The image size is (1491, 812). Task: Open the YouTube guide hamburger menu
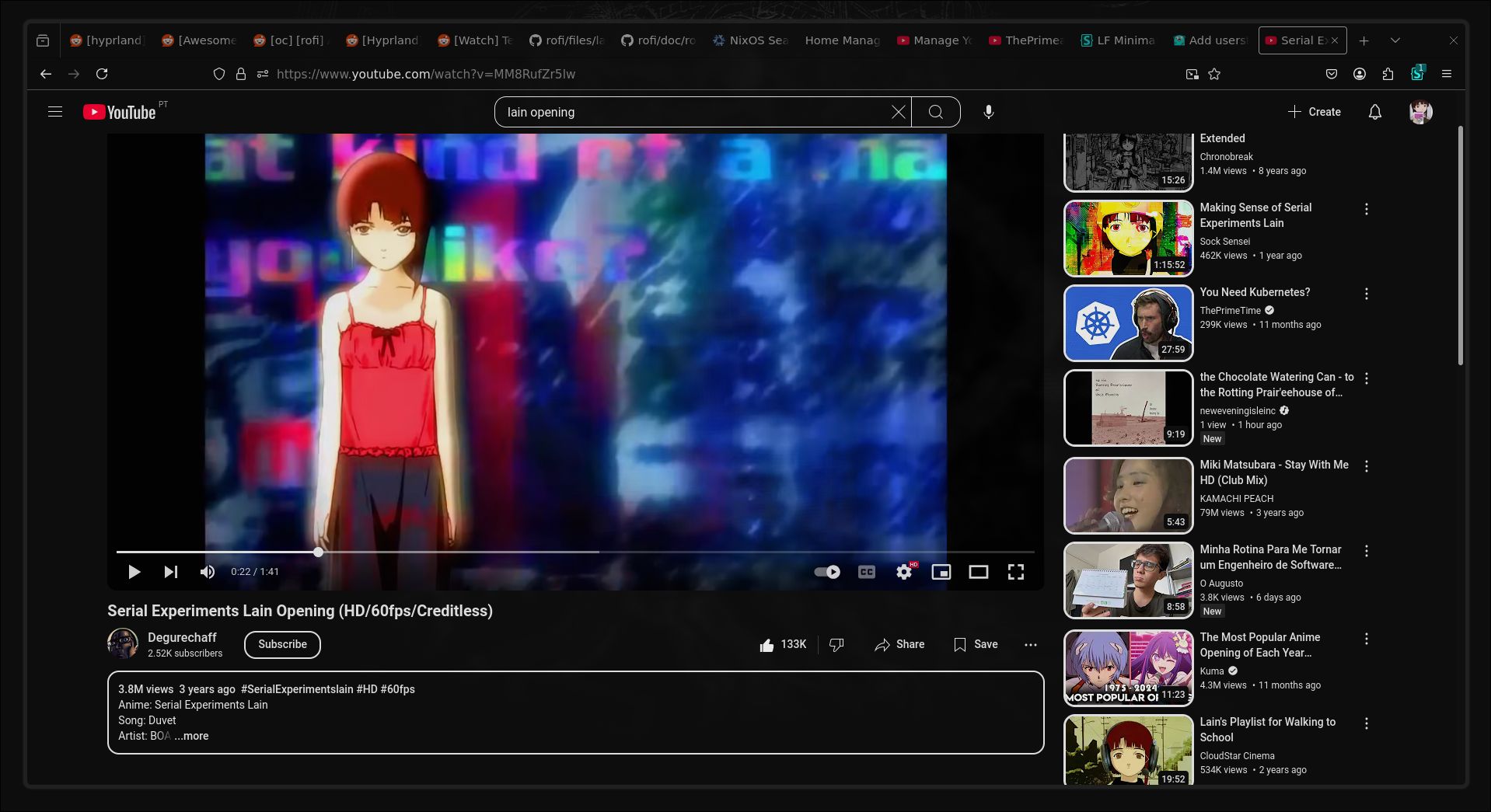point(55,112)
